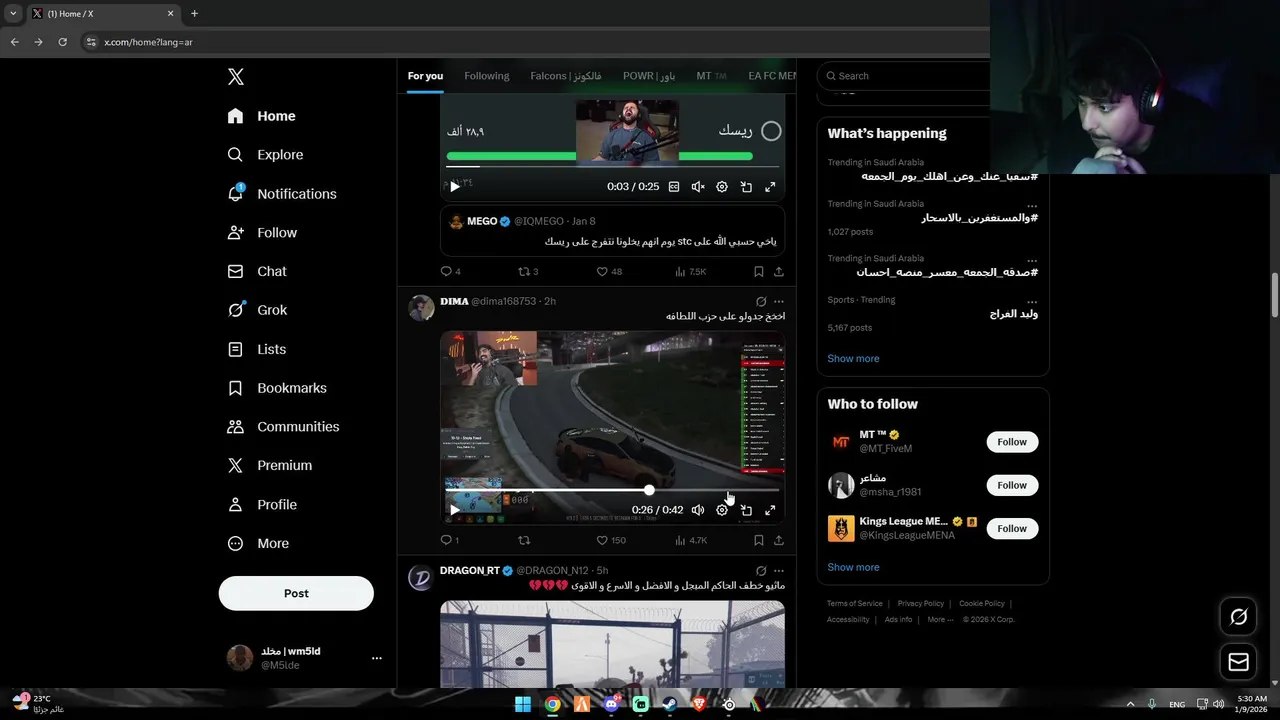Open Bookmarks in the sidebar
Viewport: 1280px width, 720px height.
[277, 388]
